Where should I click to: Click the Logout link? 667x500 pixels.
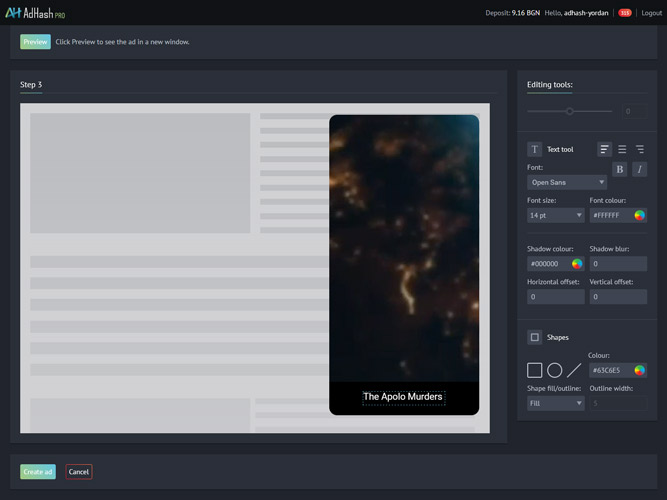(649, 13)
